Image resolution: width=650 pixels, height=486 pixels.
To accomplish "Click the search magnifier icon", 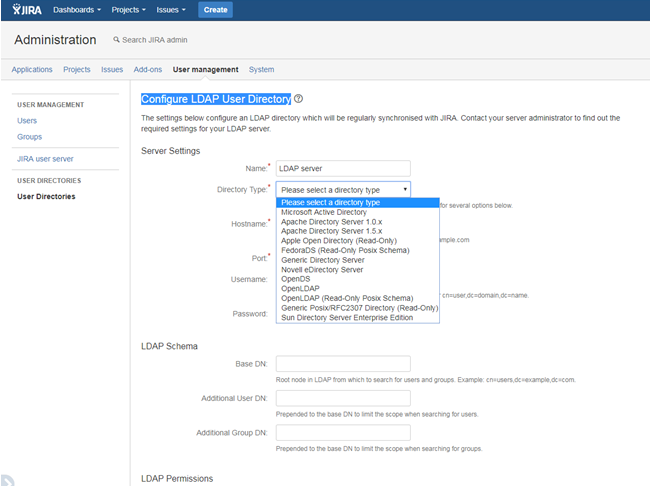I will click(x=116, y=40).
